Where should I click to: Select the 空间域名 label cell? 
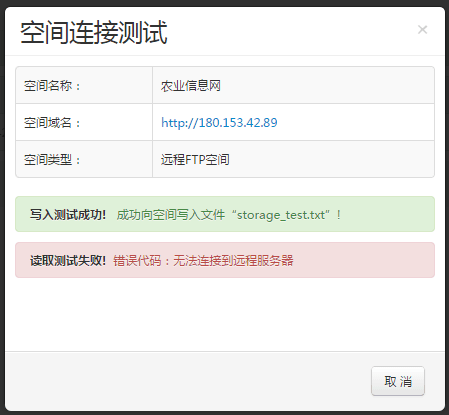coord(84,122)
